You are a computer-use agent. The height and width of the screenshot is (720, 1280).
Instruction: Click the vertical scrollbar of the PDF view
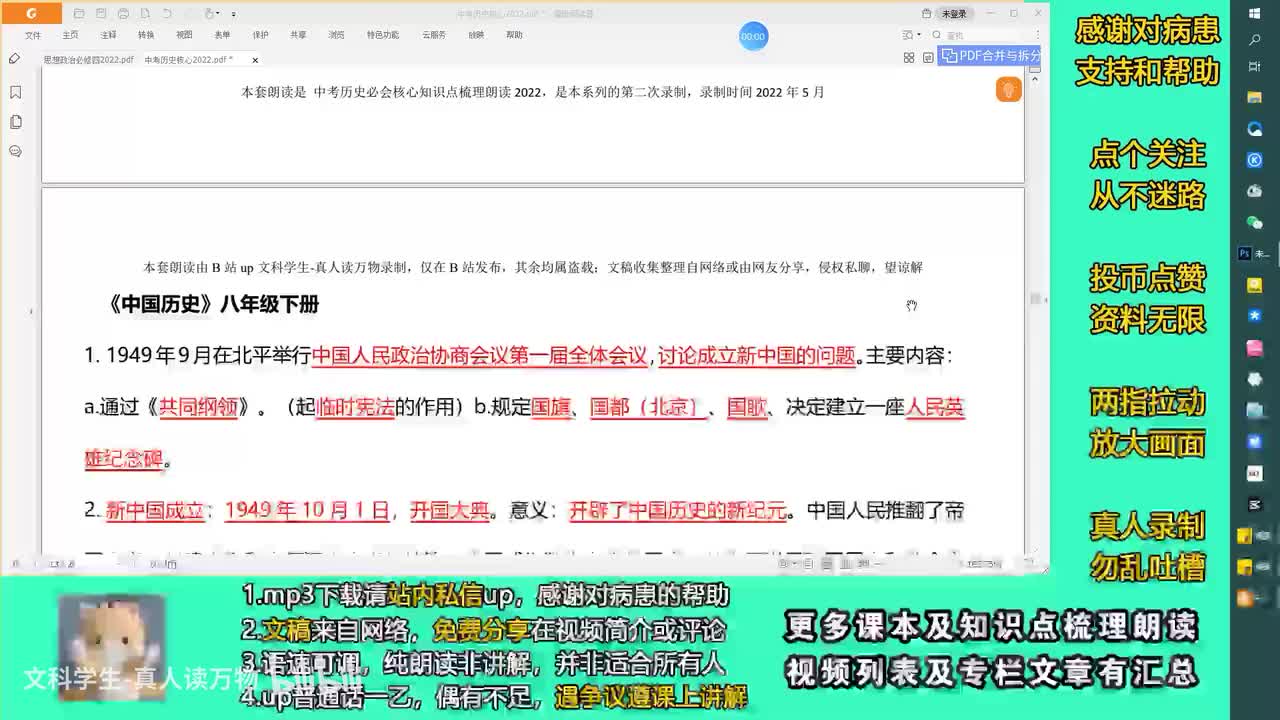tap(1036, 300)
